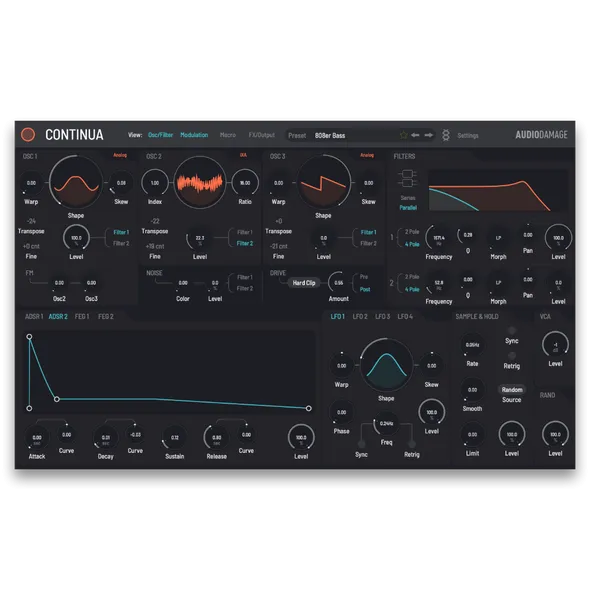Click OSC 1 Transpose value -24
This screenshot has height=590, width=590.
tap(31, 221)
